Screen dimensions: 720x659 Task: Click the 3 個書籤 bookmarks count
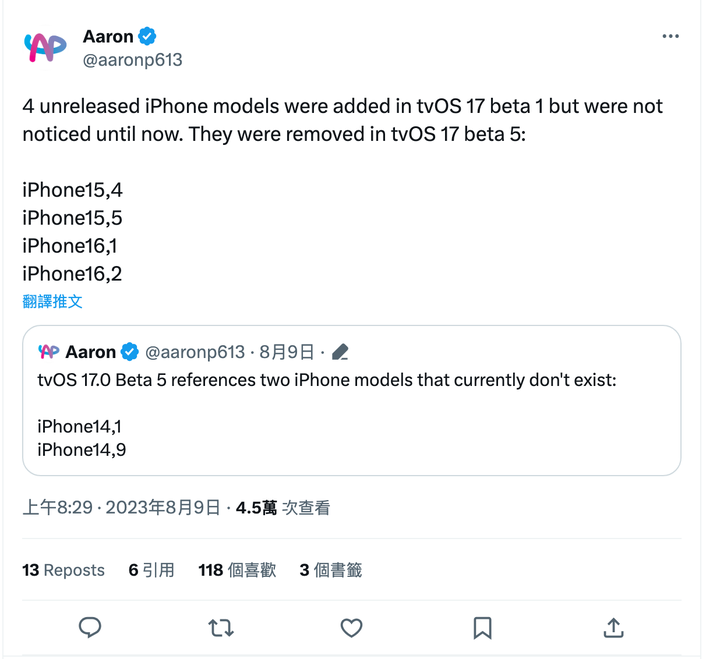point(331,570)
